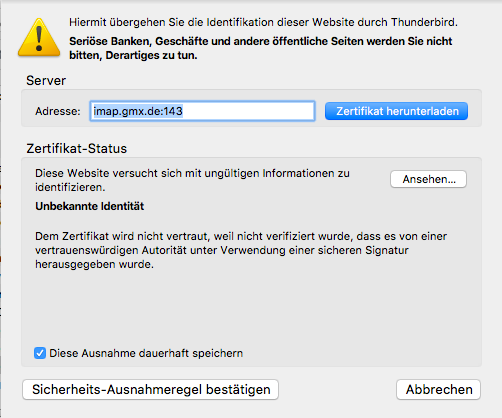The image size is (502, 418).
Task: Click the 'Hiermit übergehen Sie' intro sentence
Action: pos(263,22)
